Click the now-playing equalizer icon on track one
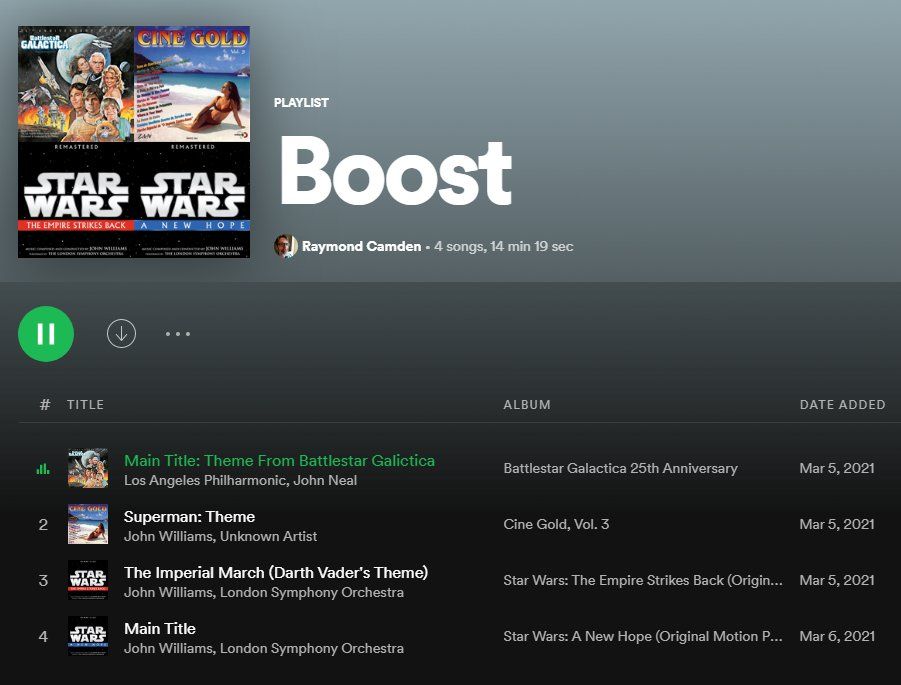This screenshot has width=901, height=685. pos(43,469)
